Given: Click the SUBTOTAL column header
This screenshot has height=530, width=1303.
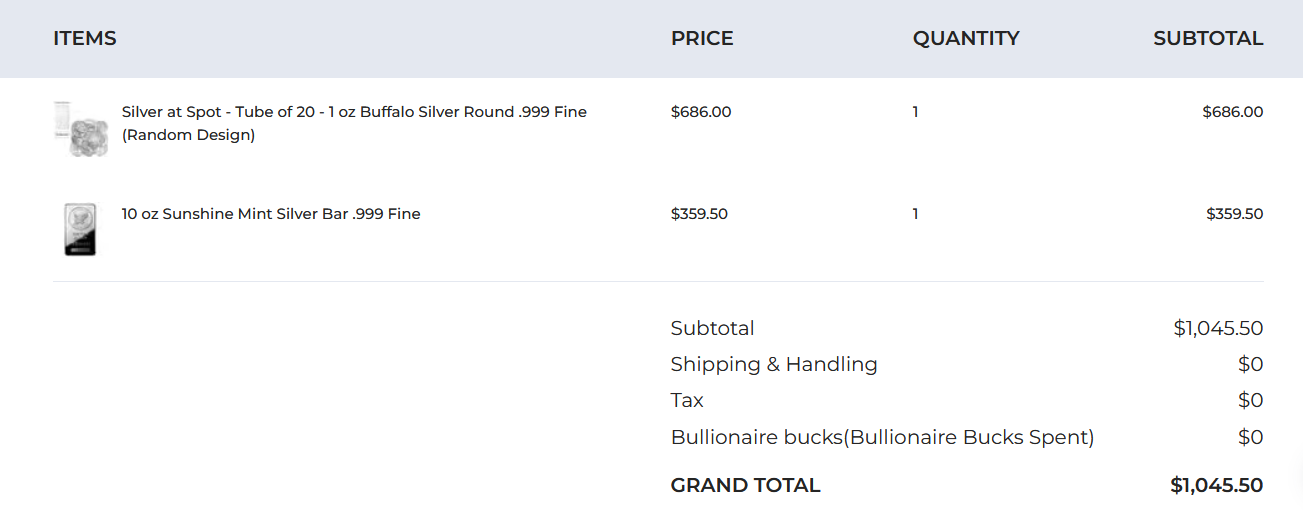Looking at the screenshot, I should point(1208,39).
